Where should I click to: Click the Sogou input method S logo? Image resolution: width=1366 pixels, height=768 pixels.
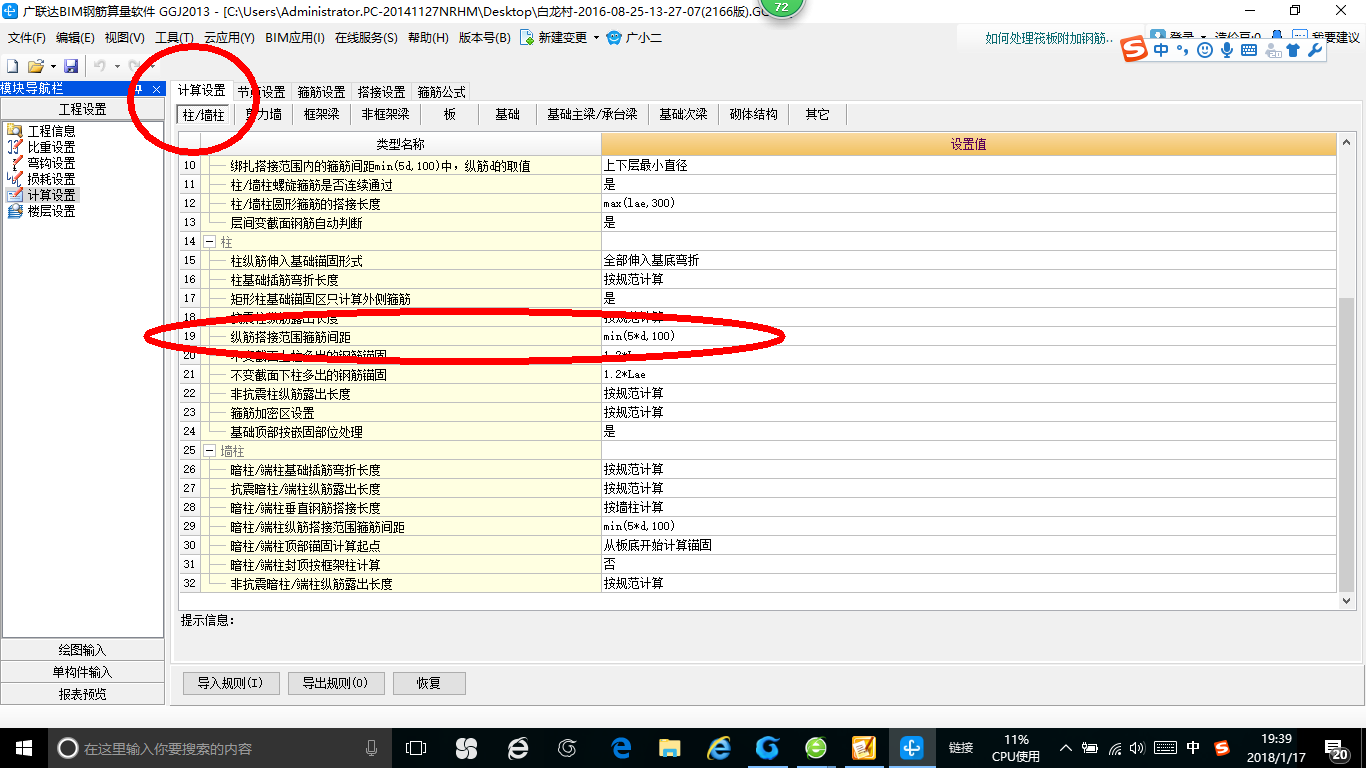(1133, 49)
